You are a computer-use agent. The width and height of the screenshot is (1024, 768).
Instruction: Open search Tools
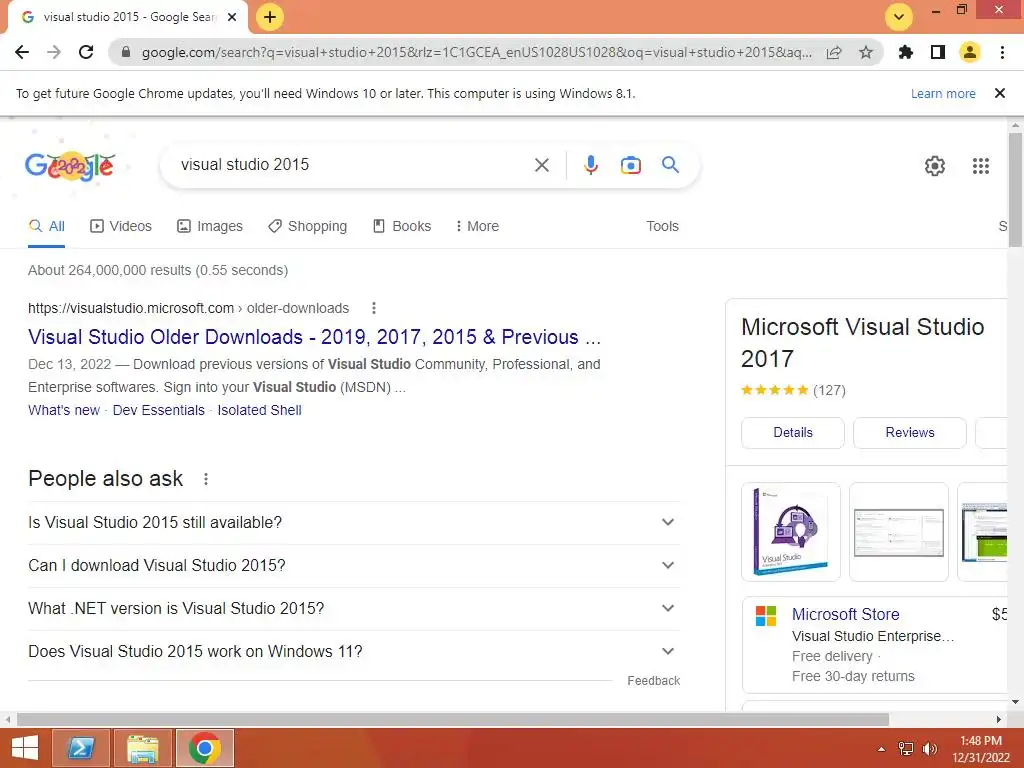click(662, 226)
